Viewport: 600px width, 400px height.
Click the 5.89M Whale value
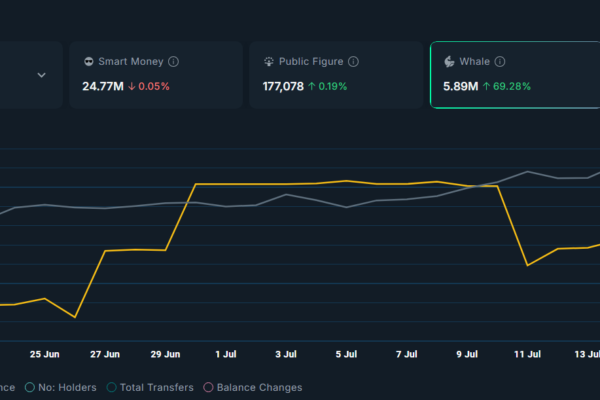[x=461, y=86]
